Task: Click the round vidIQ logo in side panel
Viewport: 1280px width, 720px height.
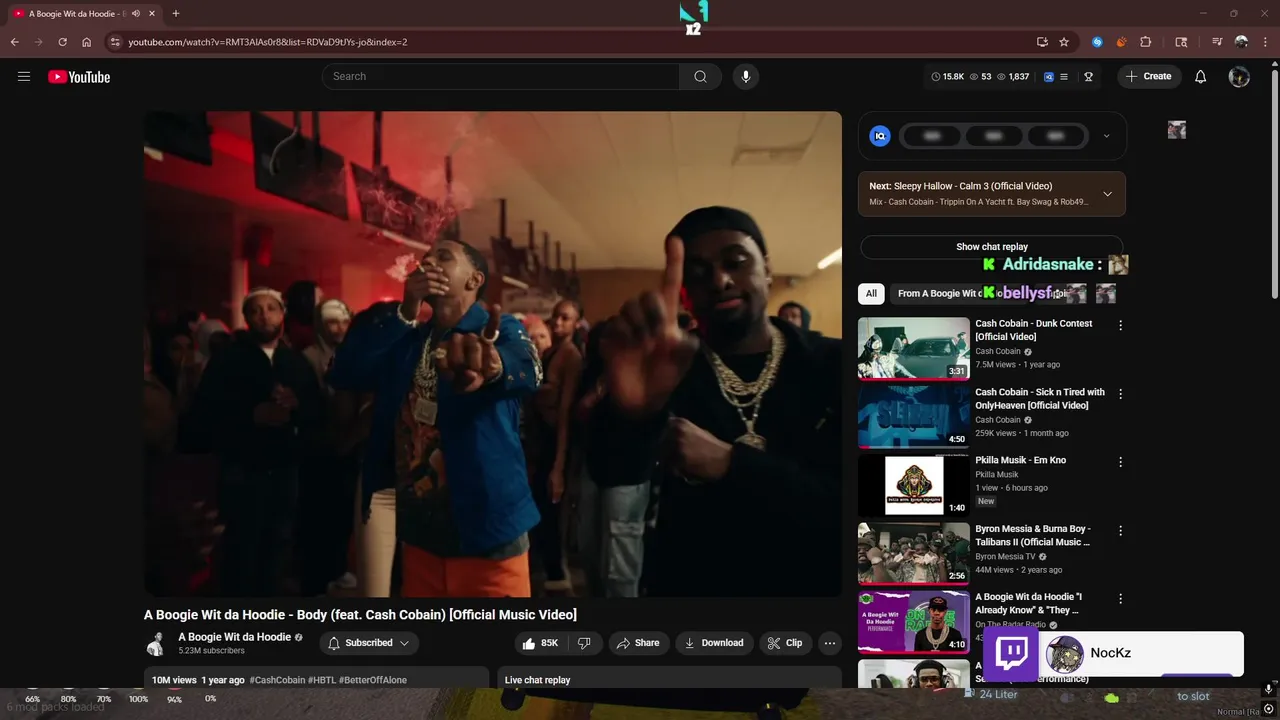Action: click(x=880, y=136)
